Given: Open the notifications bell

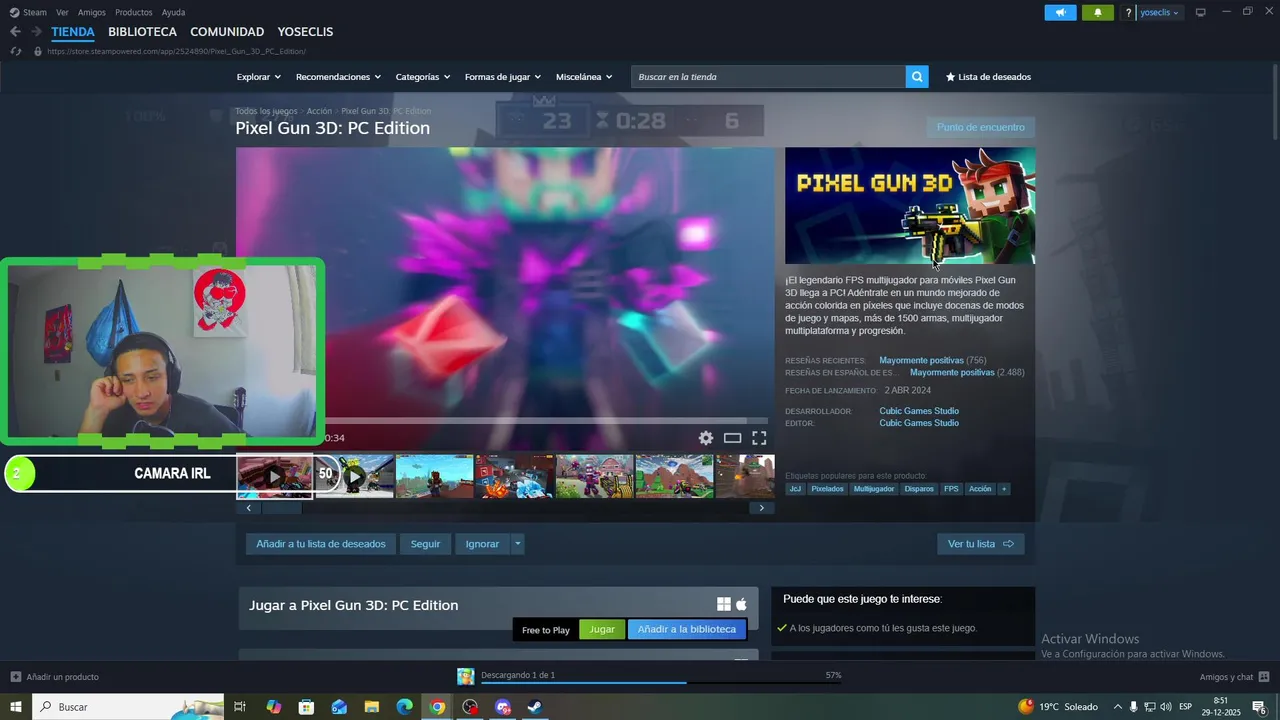Looking at the screenshot, I should pos(1097,12).
